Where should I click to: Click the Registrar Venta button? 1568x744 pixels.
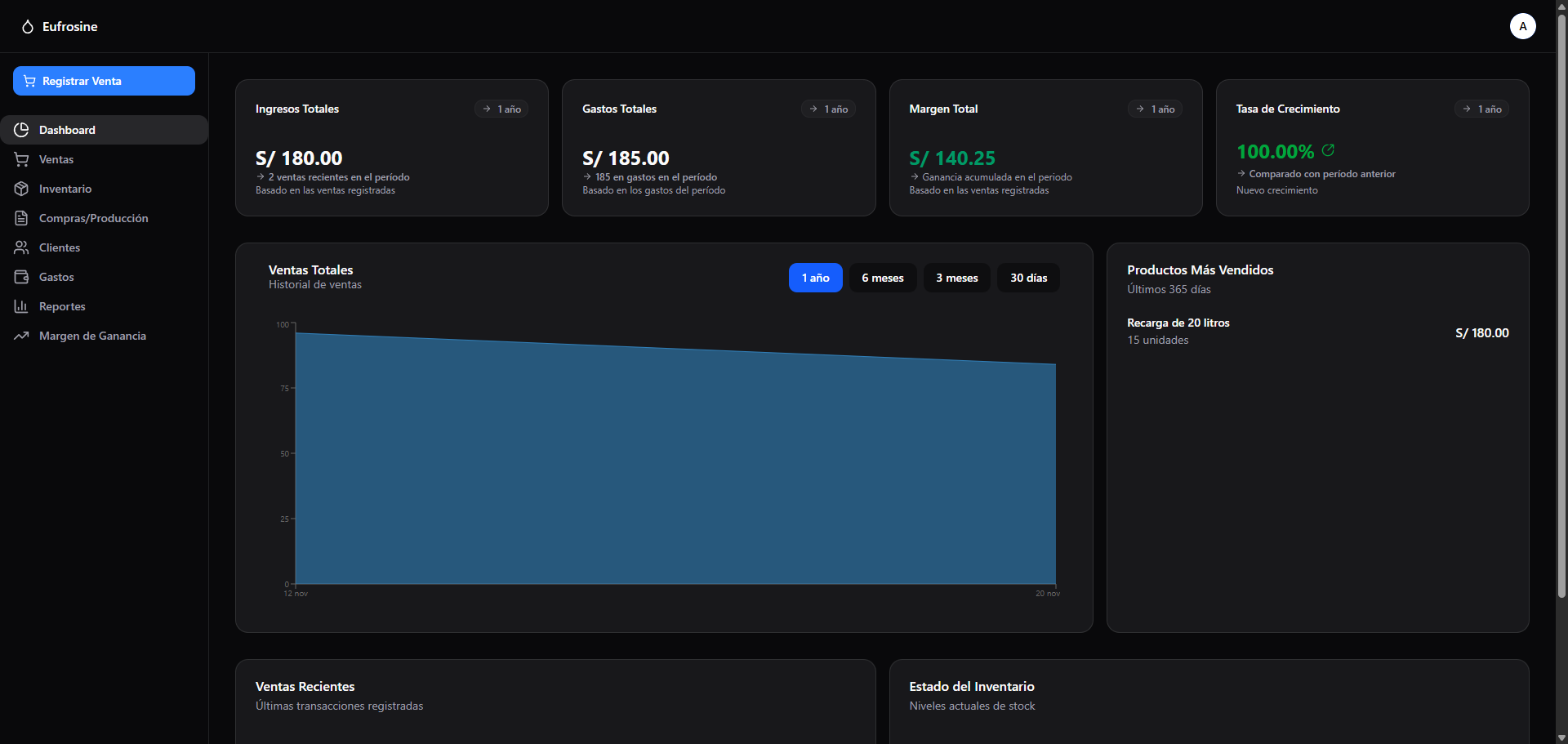[x=104, y=81]
